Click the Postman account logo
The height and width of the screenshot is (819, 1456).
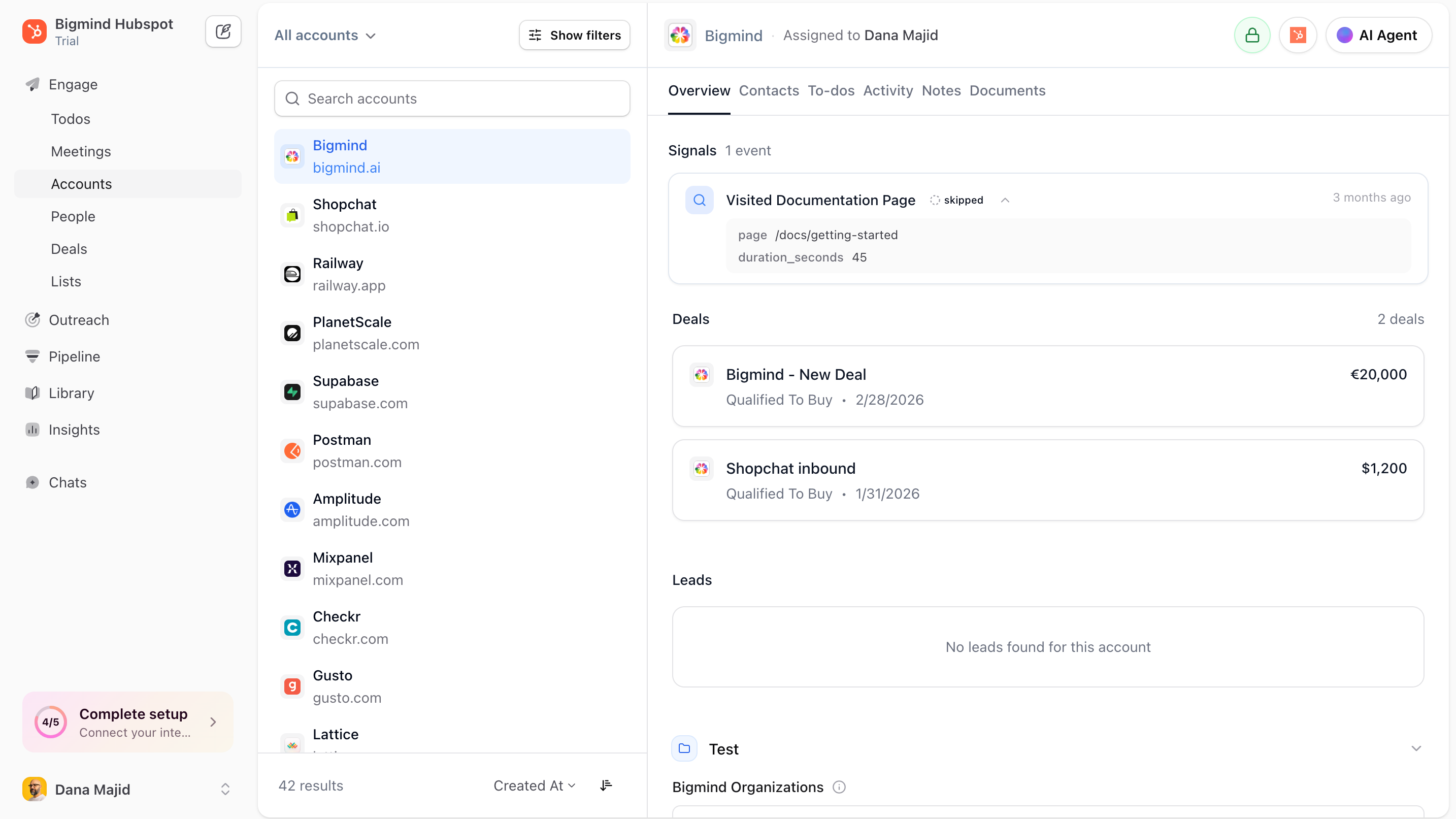pos(292,450)
